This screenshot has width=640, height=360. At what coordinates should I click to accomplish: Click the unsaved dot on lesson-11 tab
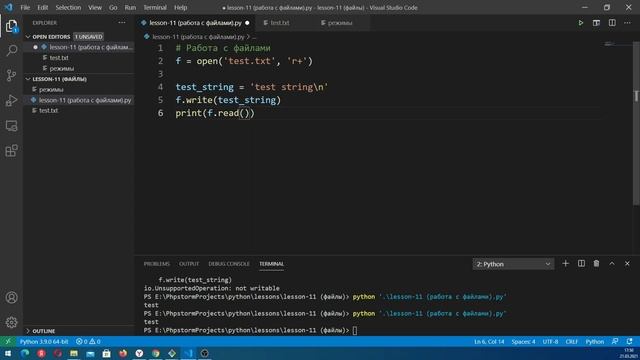(247, 23)
